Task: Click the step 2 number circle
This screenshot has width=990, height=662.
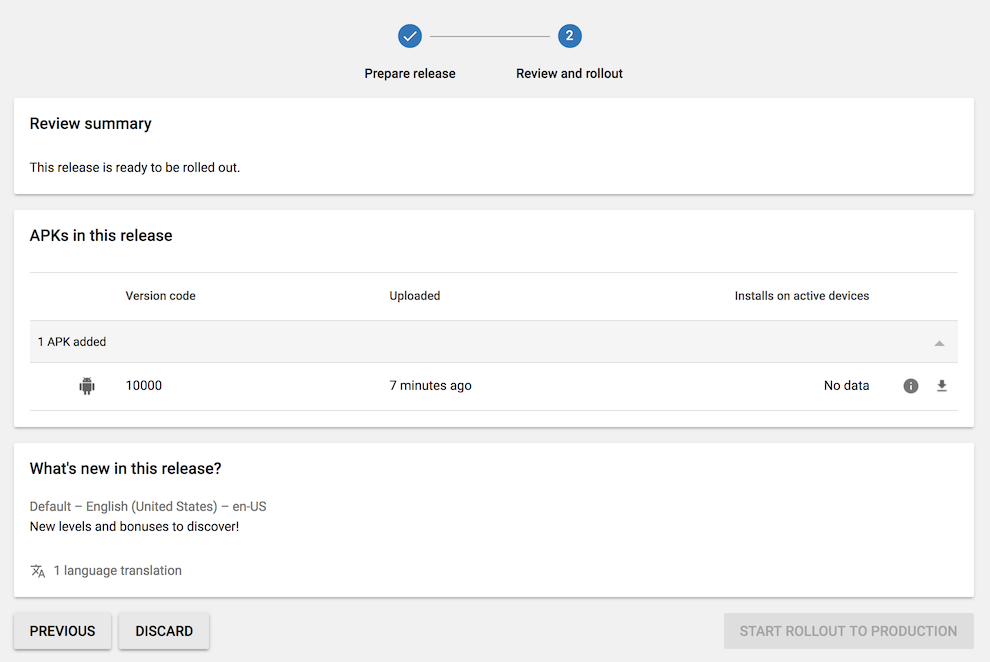Action: (569, 36)
